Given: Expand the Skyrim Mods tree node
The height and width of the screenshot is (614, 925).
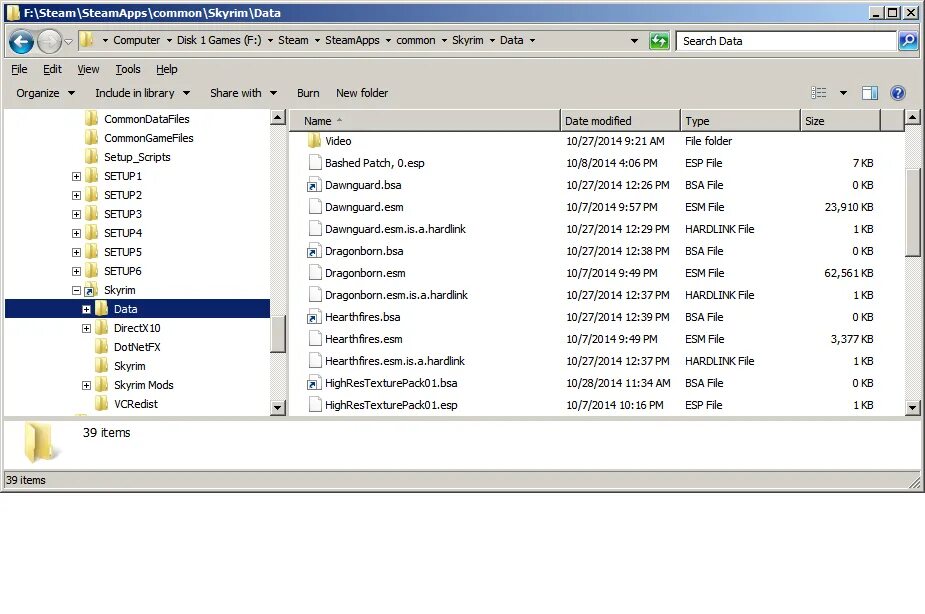Looking at the screenshot, I should coord(86,385).
